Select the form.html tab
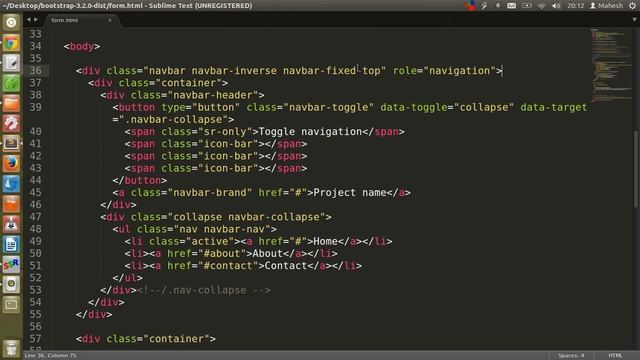 [x=81, y=20]
